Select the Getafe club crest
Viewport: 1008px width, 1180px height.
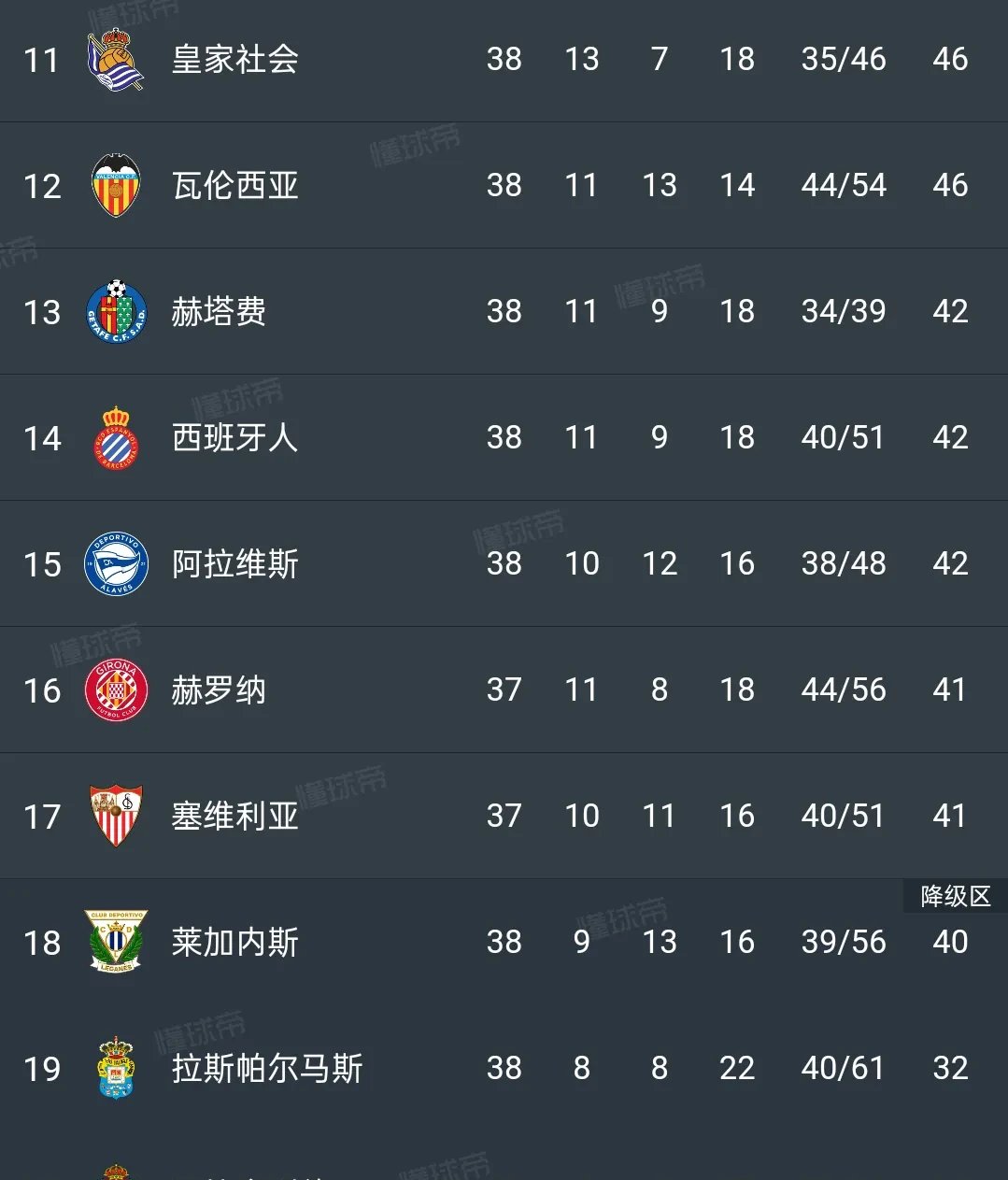(116, 311)
